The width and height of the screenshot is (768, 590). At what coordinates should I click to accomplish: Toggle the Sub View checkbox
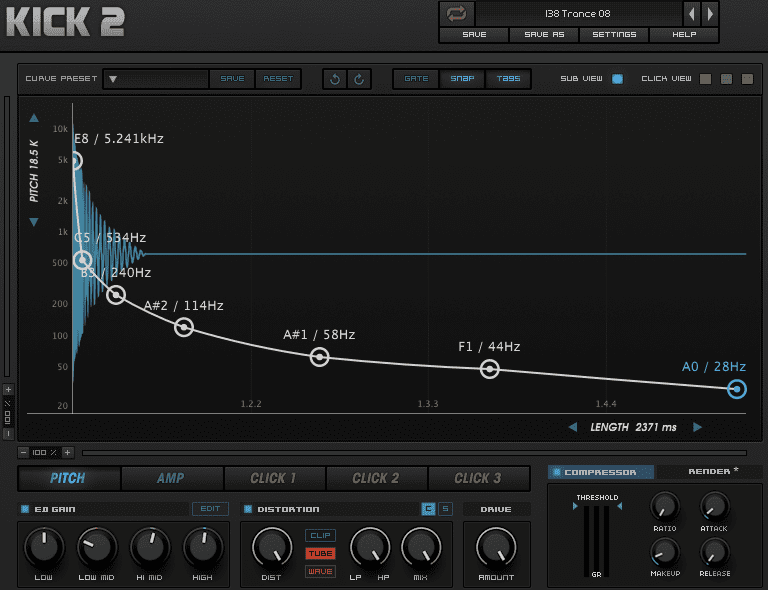[617, 78]
